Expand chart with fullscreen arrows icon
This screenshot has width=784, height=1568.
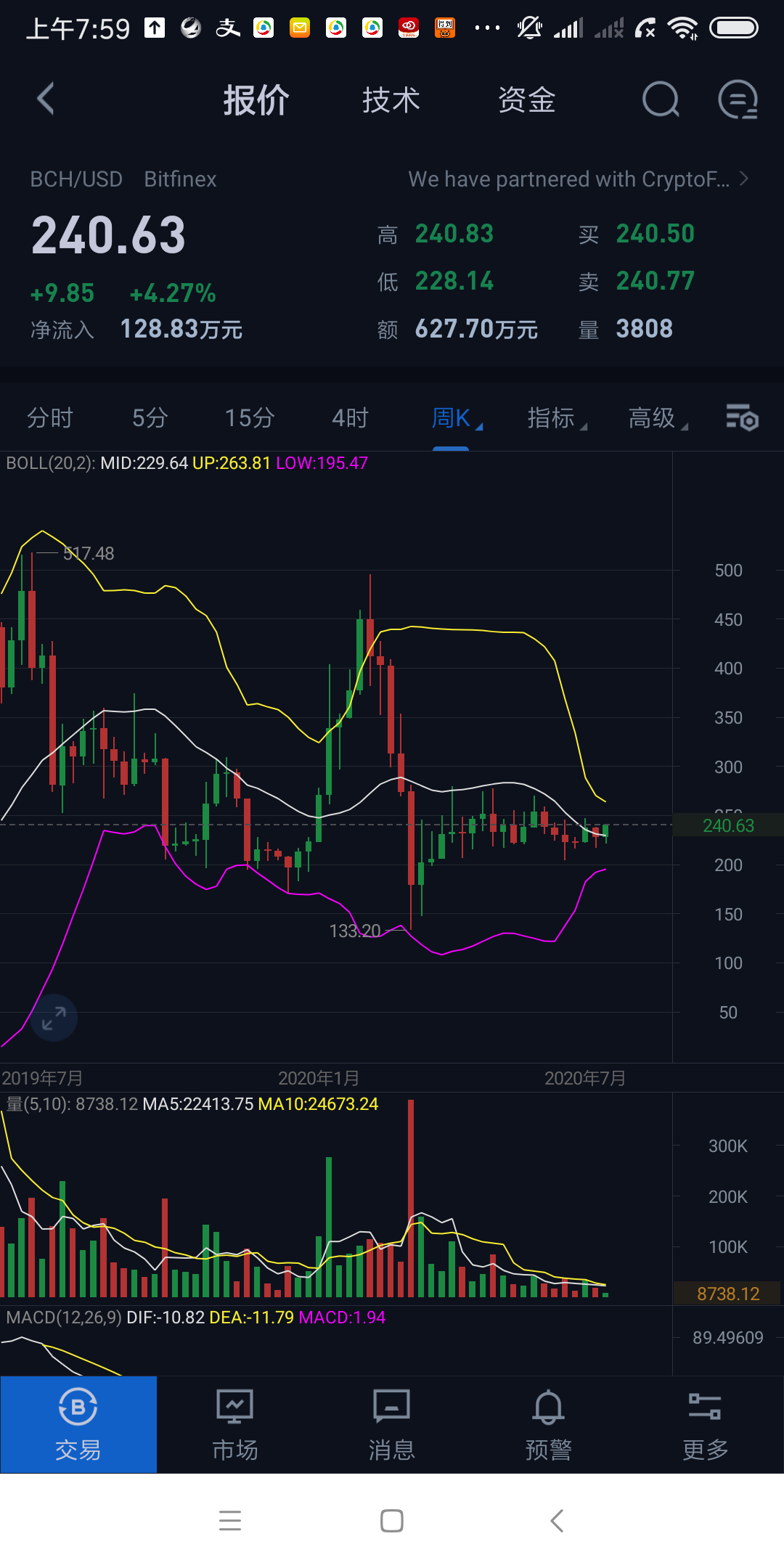point(54,1018)
